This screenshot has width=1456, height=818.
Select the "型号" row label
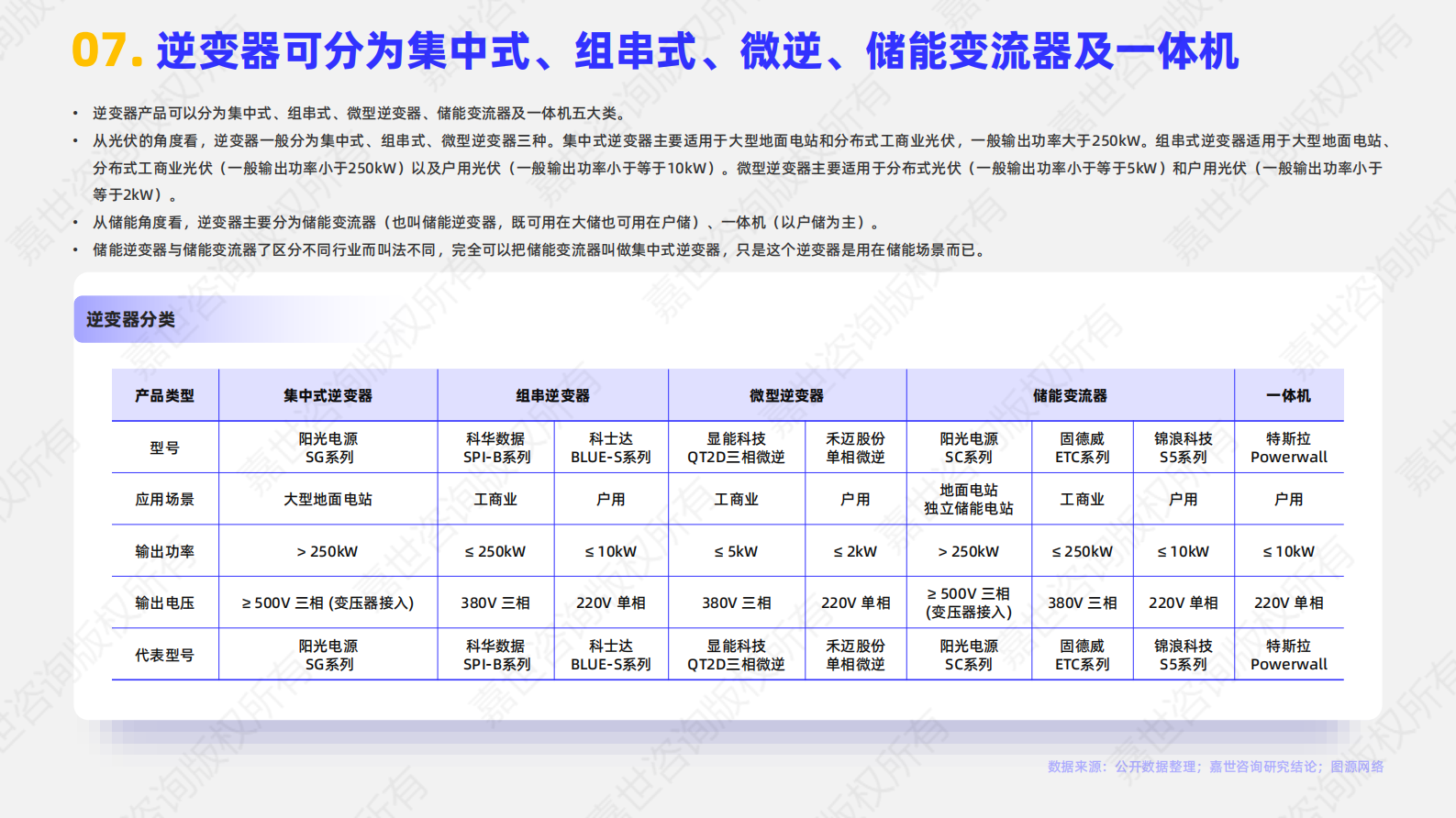pos(165,448)
